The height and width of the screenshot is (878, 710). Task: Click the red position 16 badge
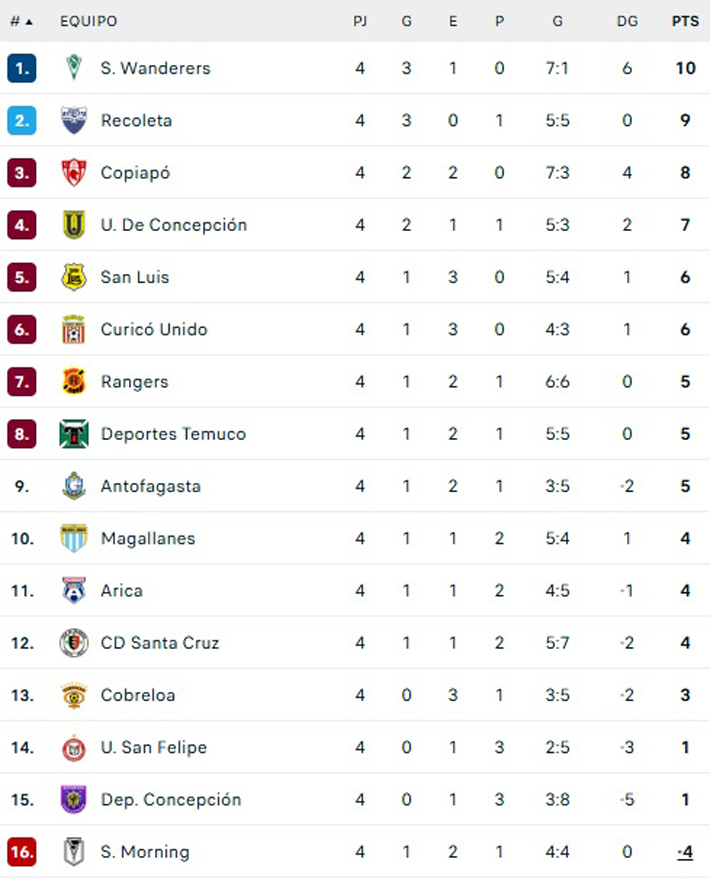22,852
